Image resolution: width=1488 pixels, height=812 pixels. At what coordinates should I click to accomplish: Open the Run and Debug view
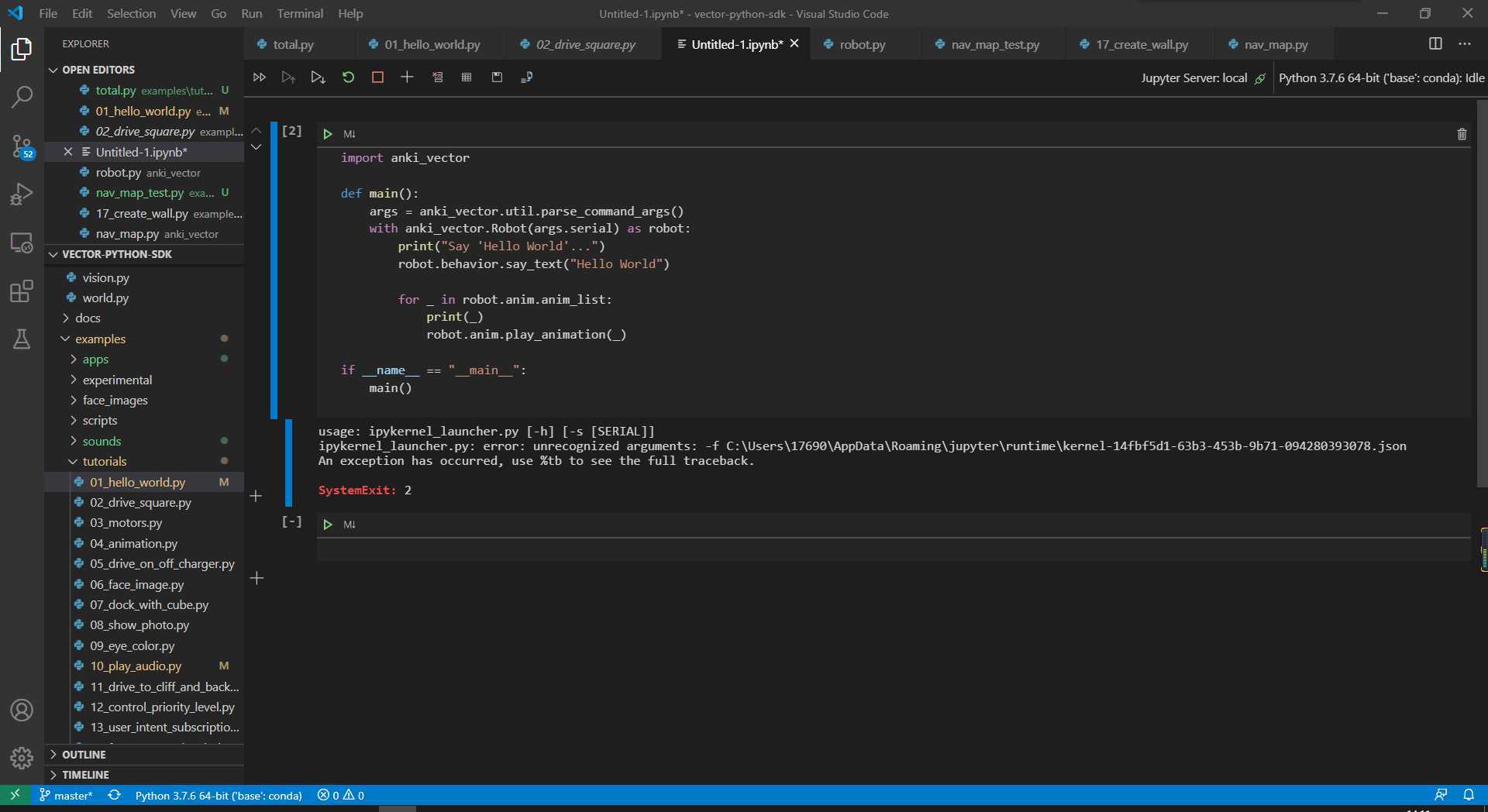[22, 194]
